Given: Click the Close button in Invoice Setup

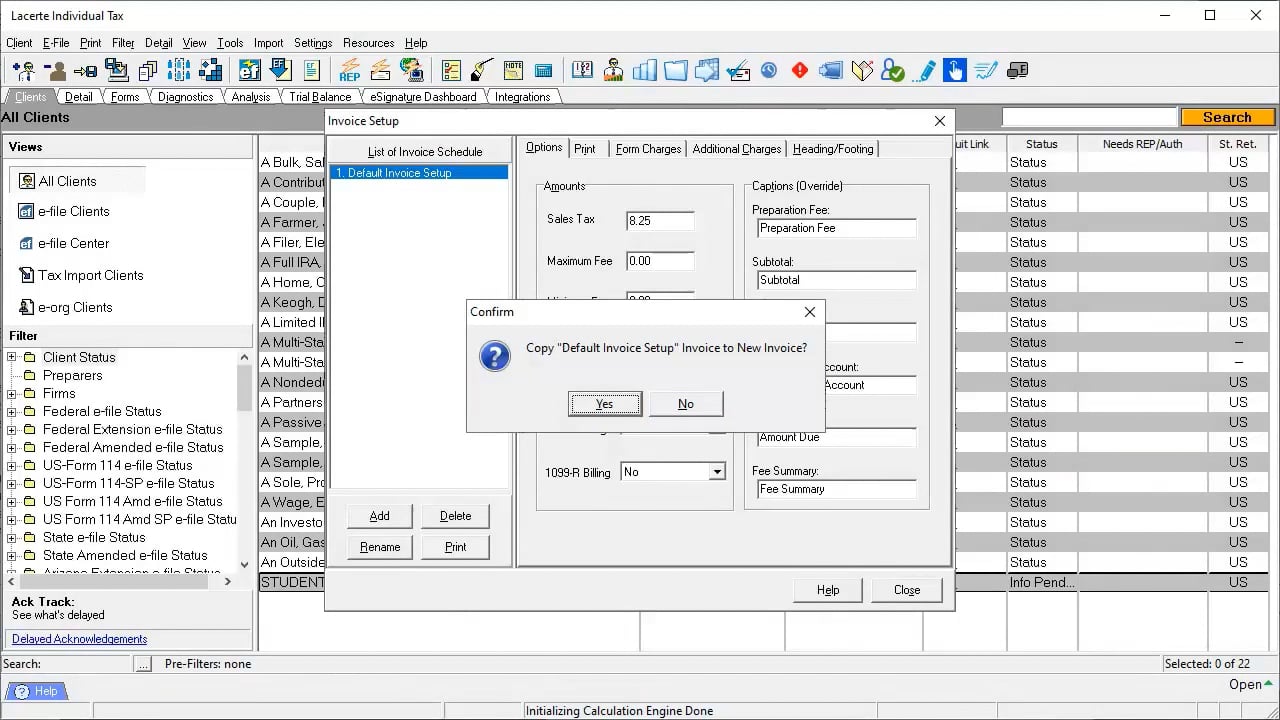Looking at the screenshot, I should pos(907,590).
